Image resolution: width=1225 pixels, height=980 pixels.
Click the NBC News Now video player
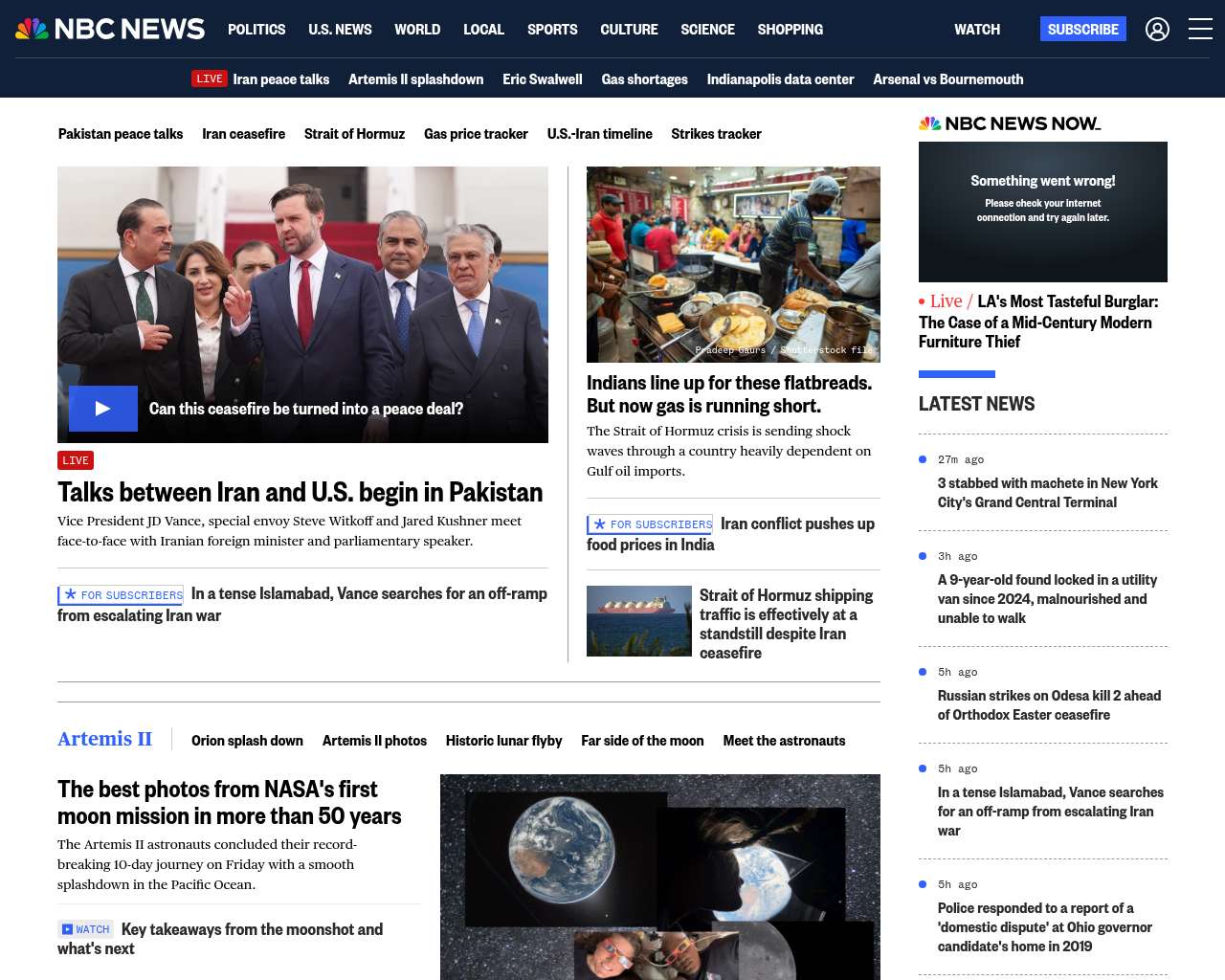[x=1042, y=212]
